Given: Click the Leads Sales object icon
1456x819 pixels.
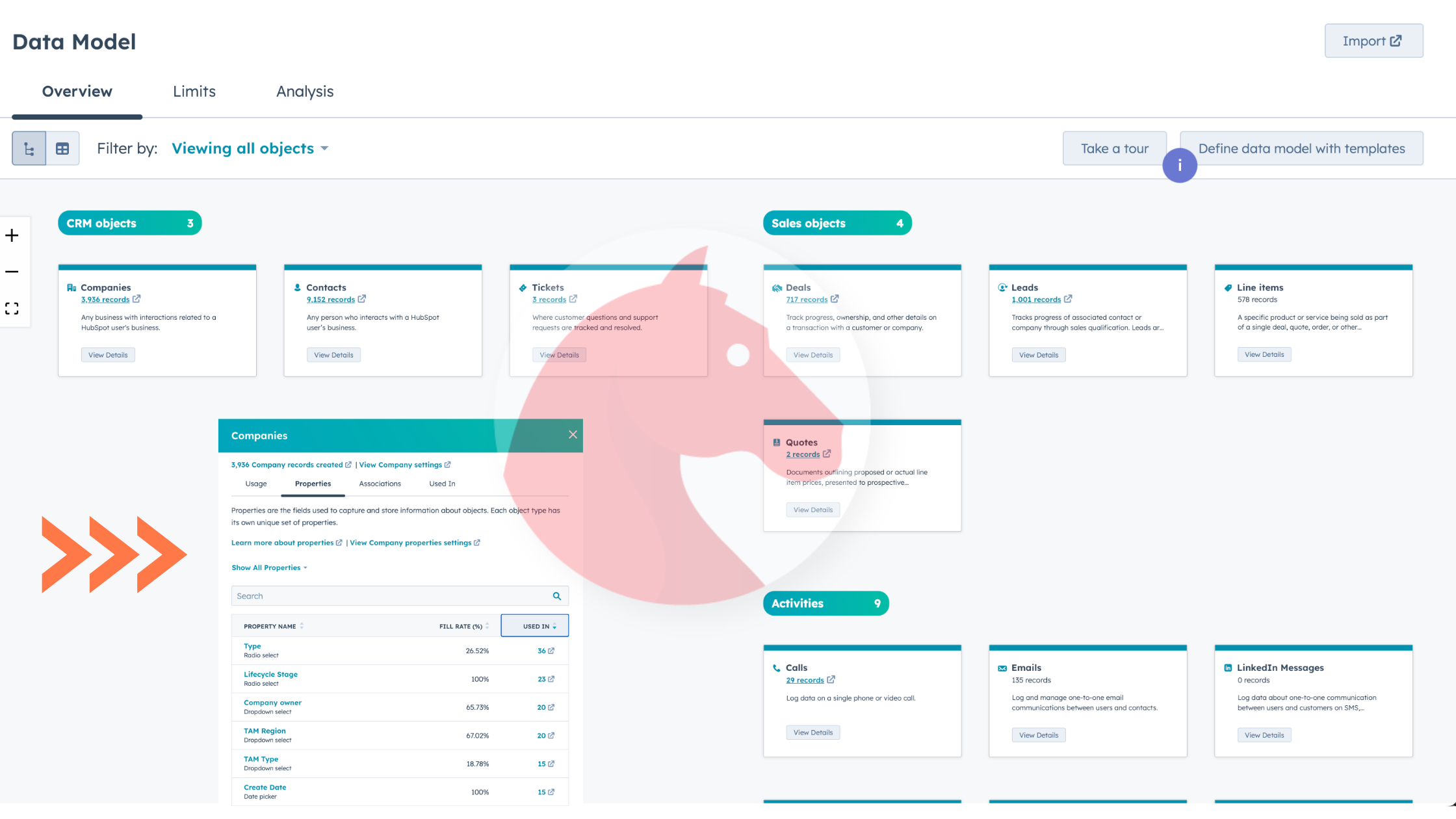Looking at the screenshot, I should [1003, 287].
